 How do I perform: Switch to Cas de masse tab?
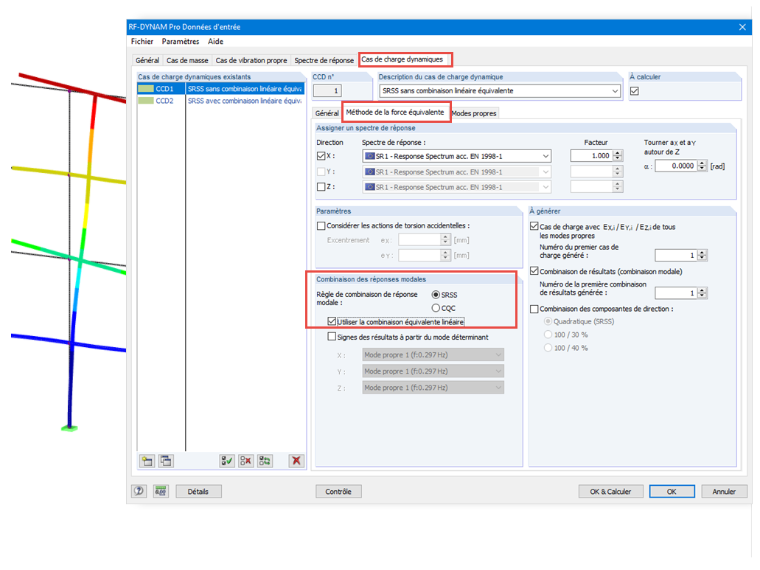(187, 60)
